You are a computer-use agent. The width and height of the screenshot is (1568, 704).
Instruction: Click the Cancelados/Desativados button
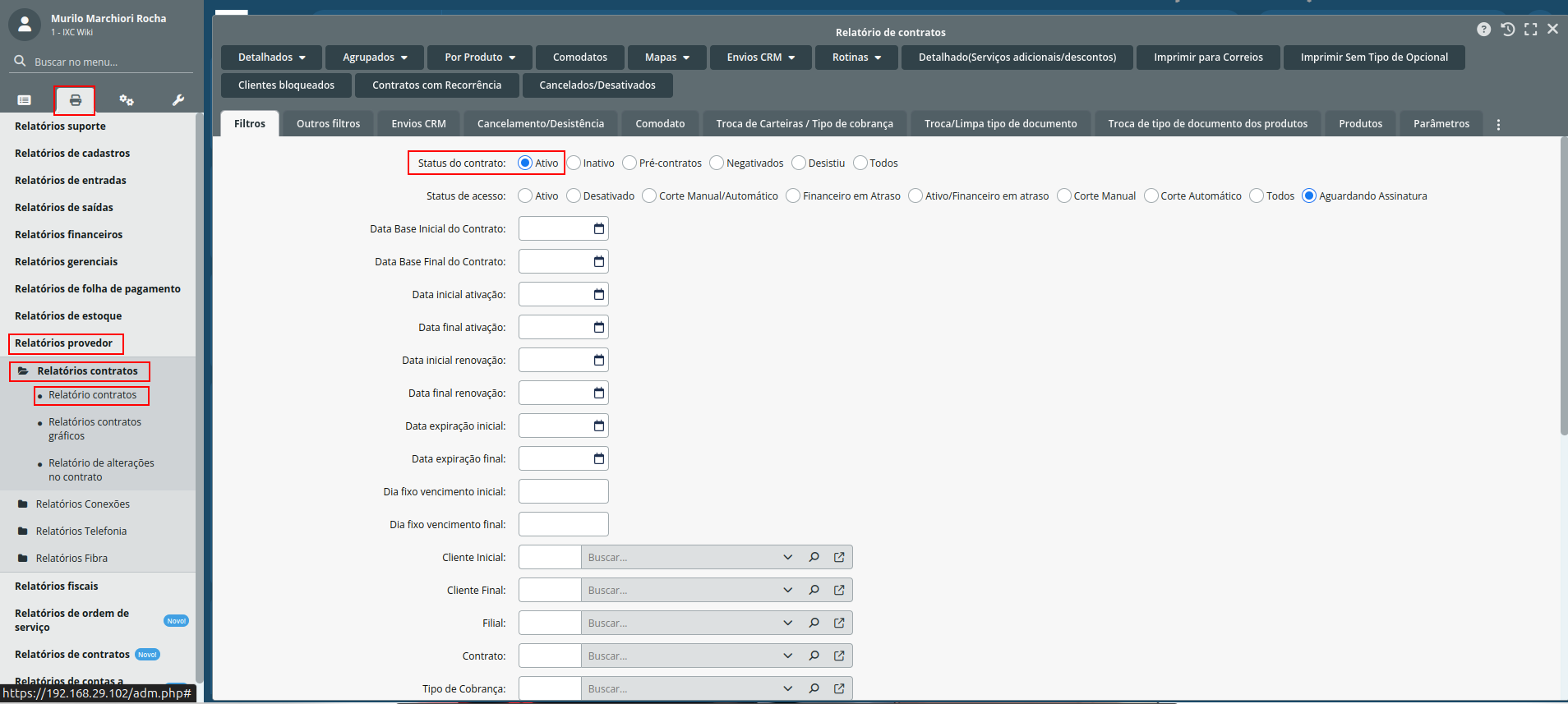(x=597, y=85)
